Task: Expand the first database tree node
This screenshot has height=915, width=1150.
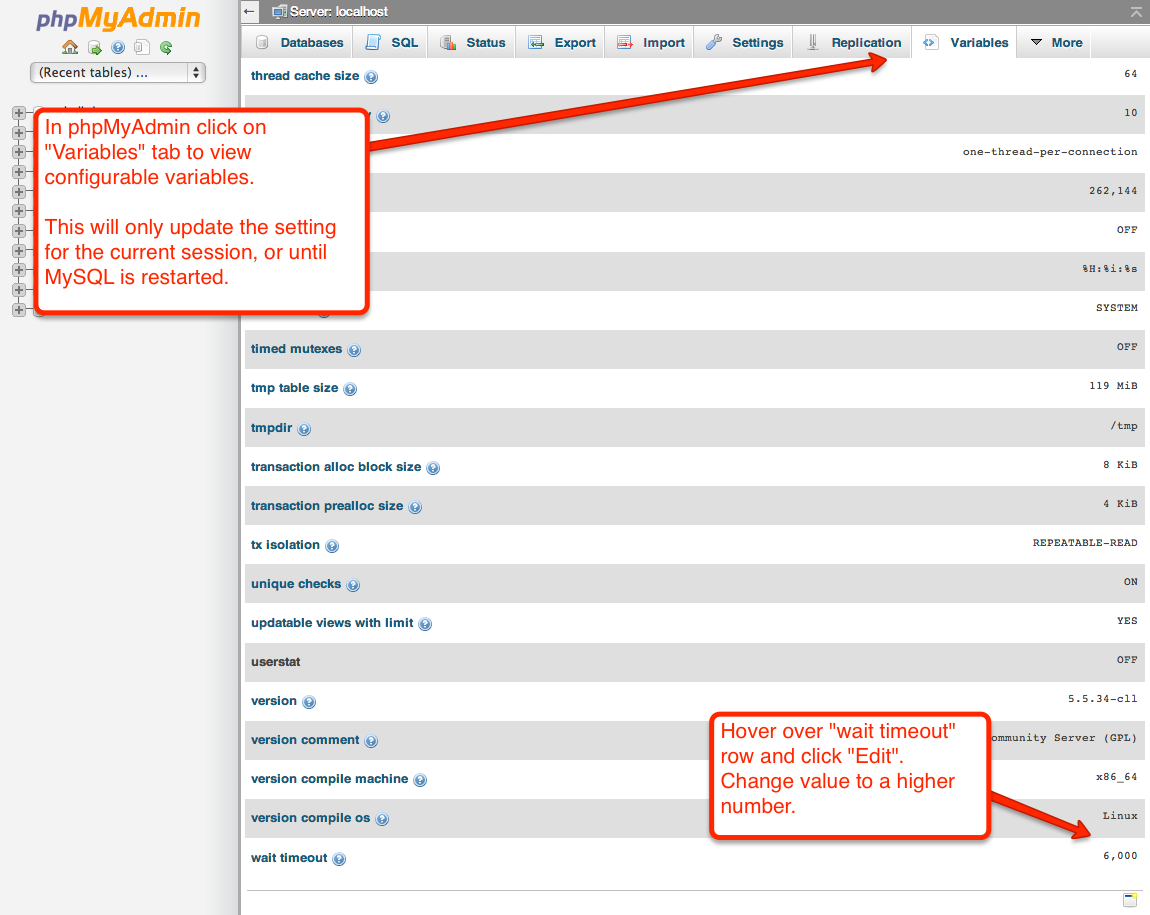Action: pos(18,113)
